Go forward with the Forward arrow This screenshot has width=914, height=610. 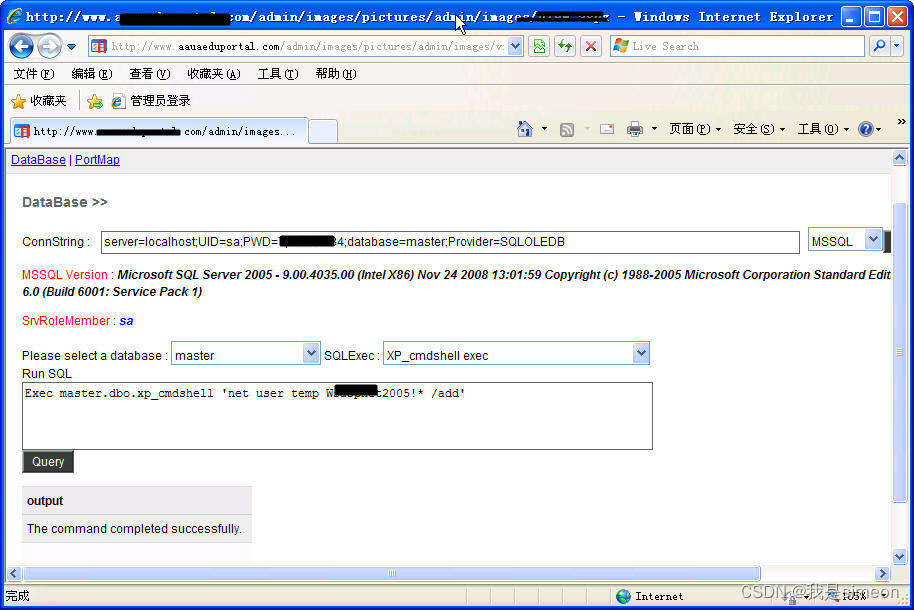[49, 46]
